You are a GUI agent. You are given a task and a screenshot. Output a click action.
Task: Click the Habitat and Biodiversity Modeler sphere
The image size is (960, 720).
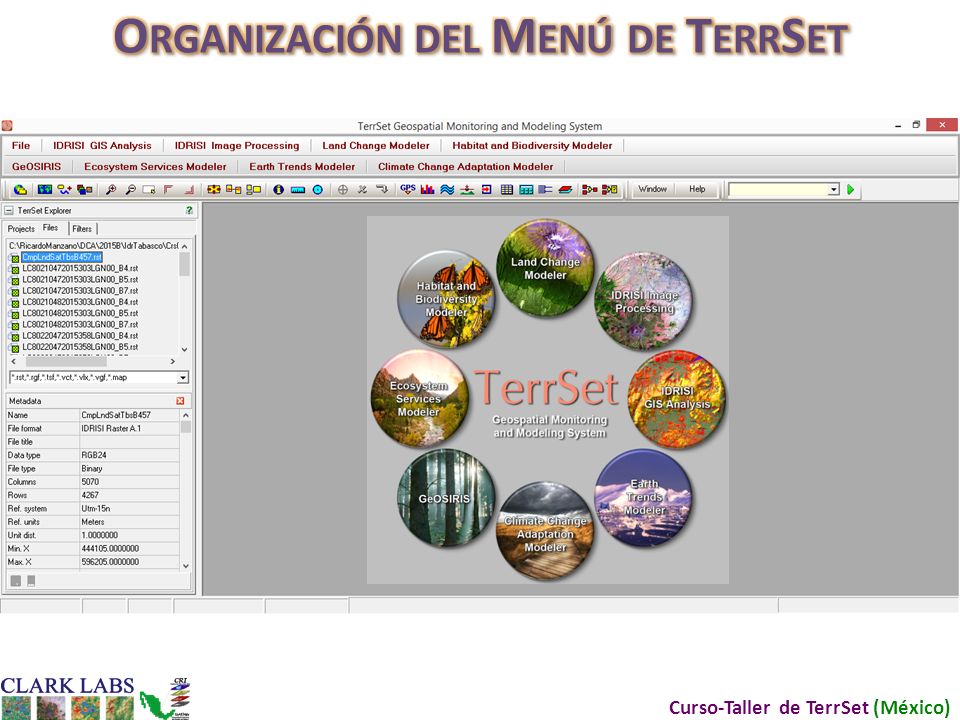point(446,299)
